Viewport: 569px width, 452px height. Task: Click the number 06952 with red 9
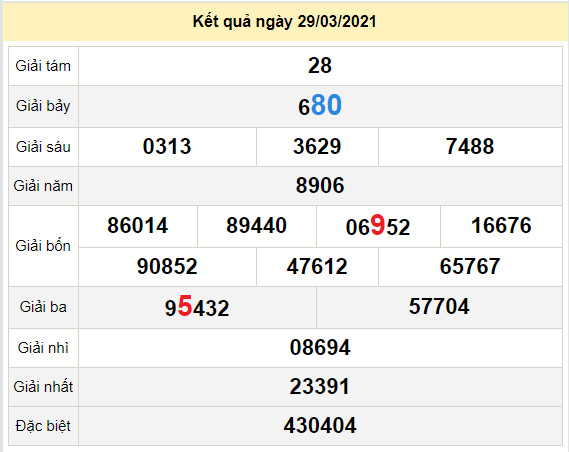point(378,226)
